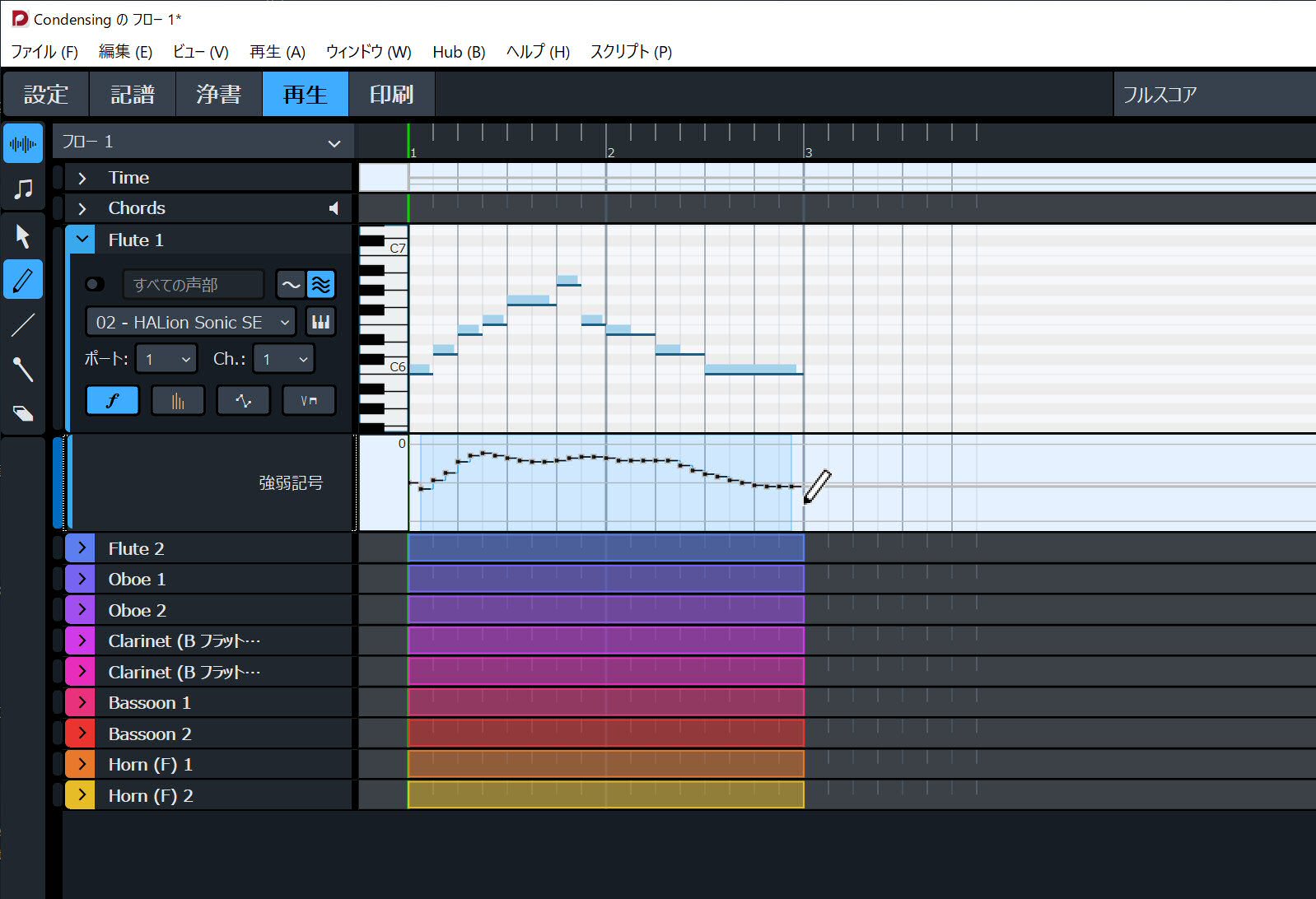This screenshot has height=899, width=1316.
Task: Switch to the 記譜 mode tab
Action: point(133,94)
